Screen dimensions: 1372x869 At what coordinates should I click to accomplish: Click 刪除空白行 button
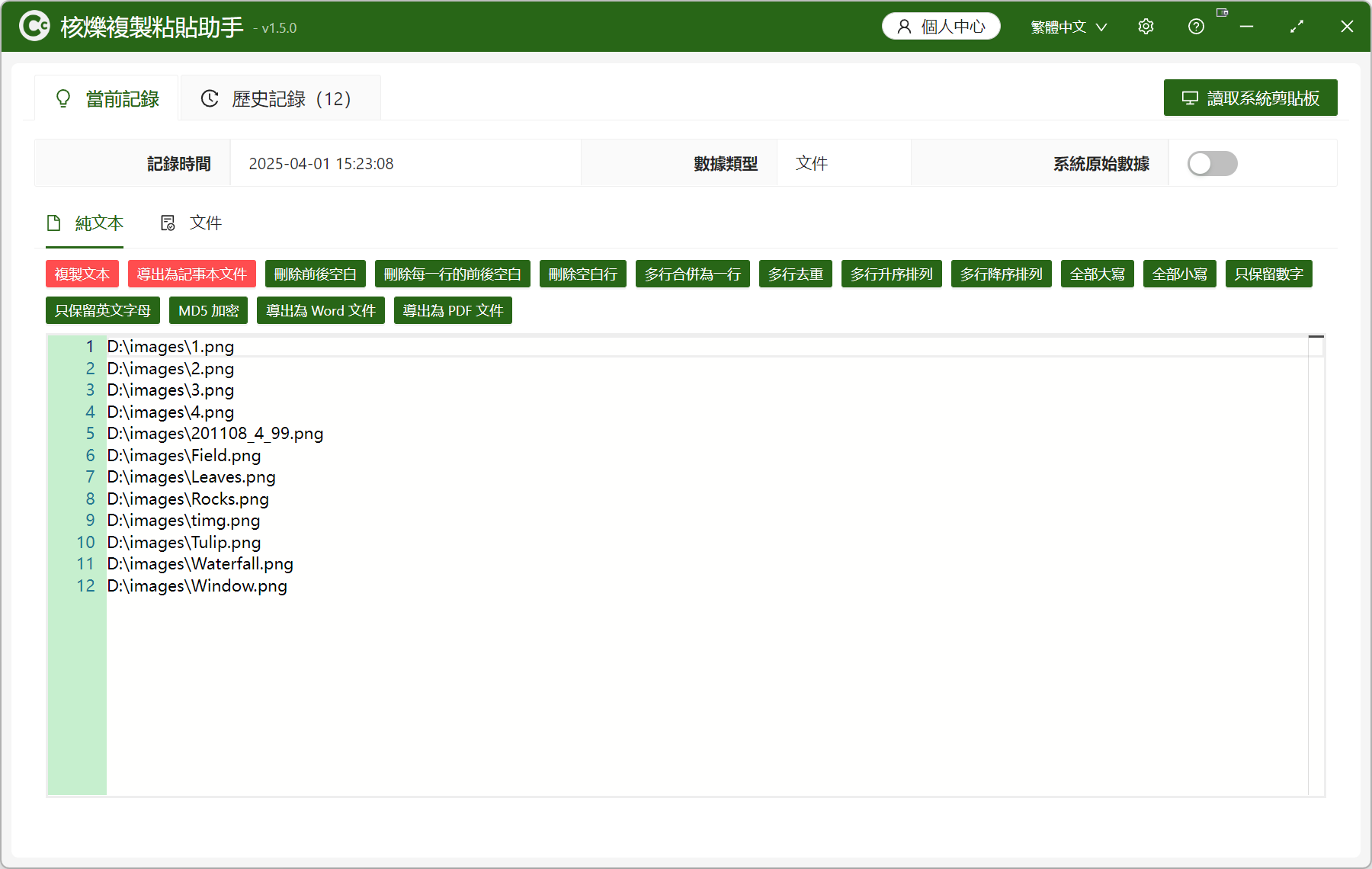point(583,274)
